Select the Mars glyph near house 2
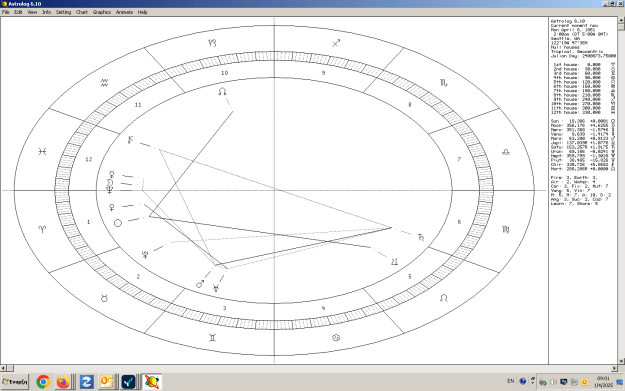 coord(200,284)
